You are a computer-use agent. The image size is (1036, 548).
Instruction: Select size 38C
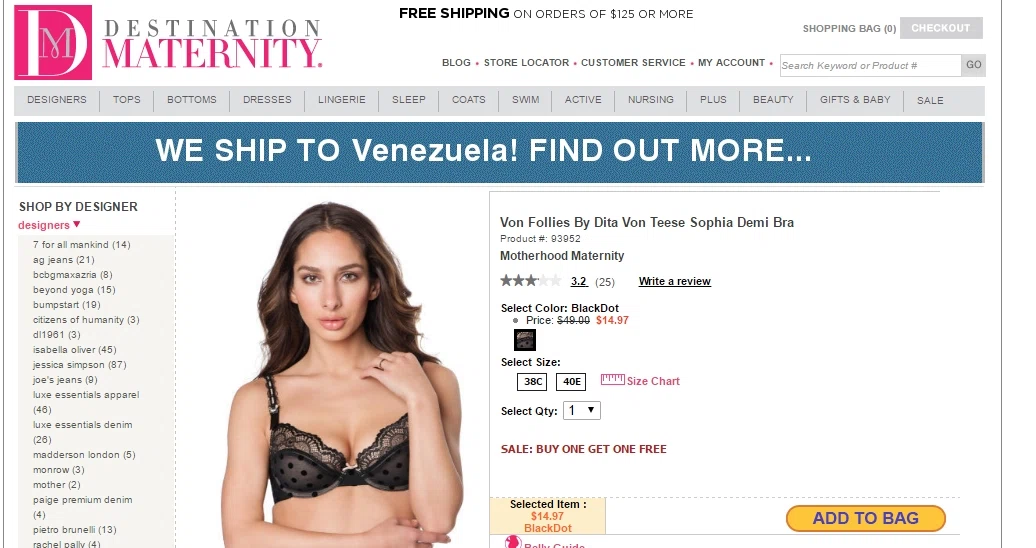[532, 381]
